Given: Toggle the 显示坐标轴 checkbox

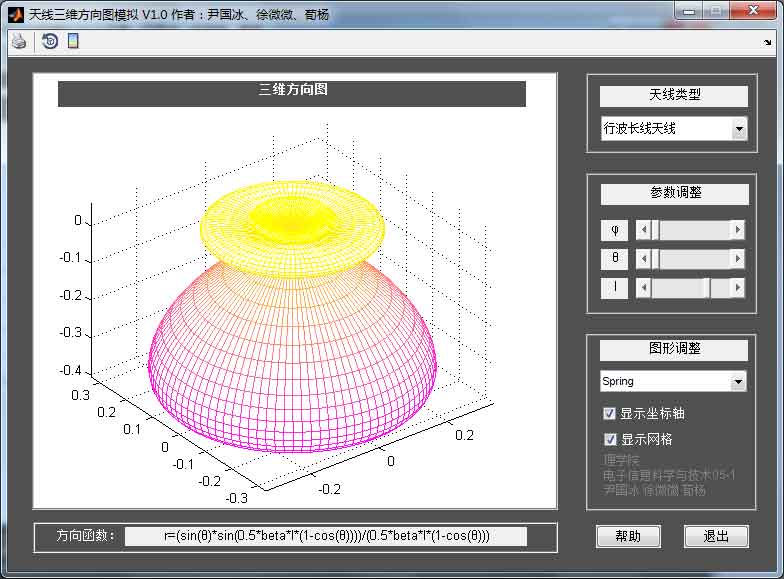Looking at the screenshot, I should tap(610, 414).
